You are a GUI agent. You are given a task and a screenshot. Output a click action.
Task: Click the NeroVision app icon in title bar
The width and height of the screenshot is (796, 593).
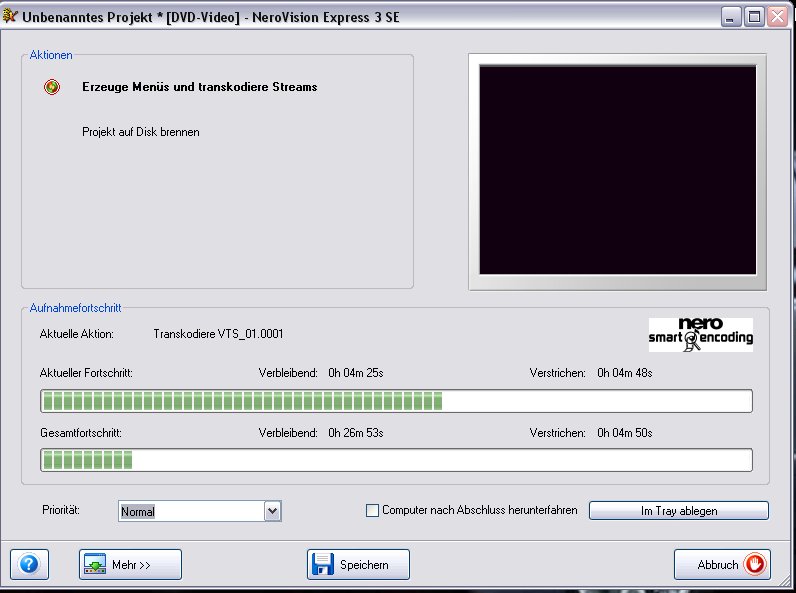(x=10, y=16)
